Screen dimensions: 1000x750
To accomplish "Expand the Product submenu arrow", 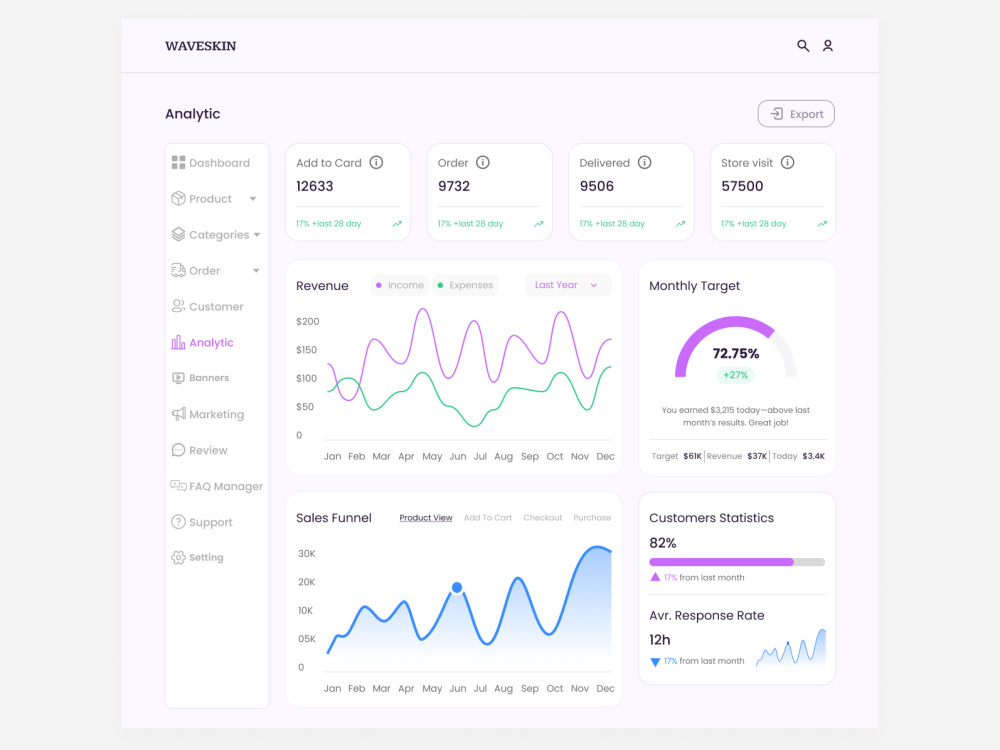I will coord(253,199).
